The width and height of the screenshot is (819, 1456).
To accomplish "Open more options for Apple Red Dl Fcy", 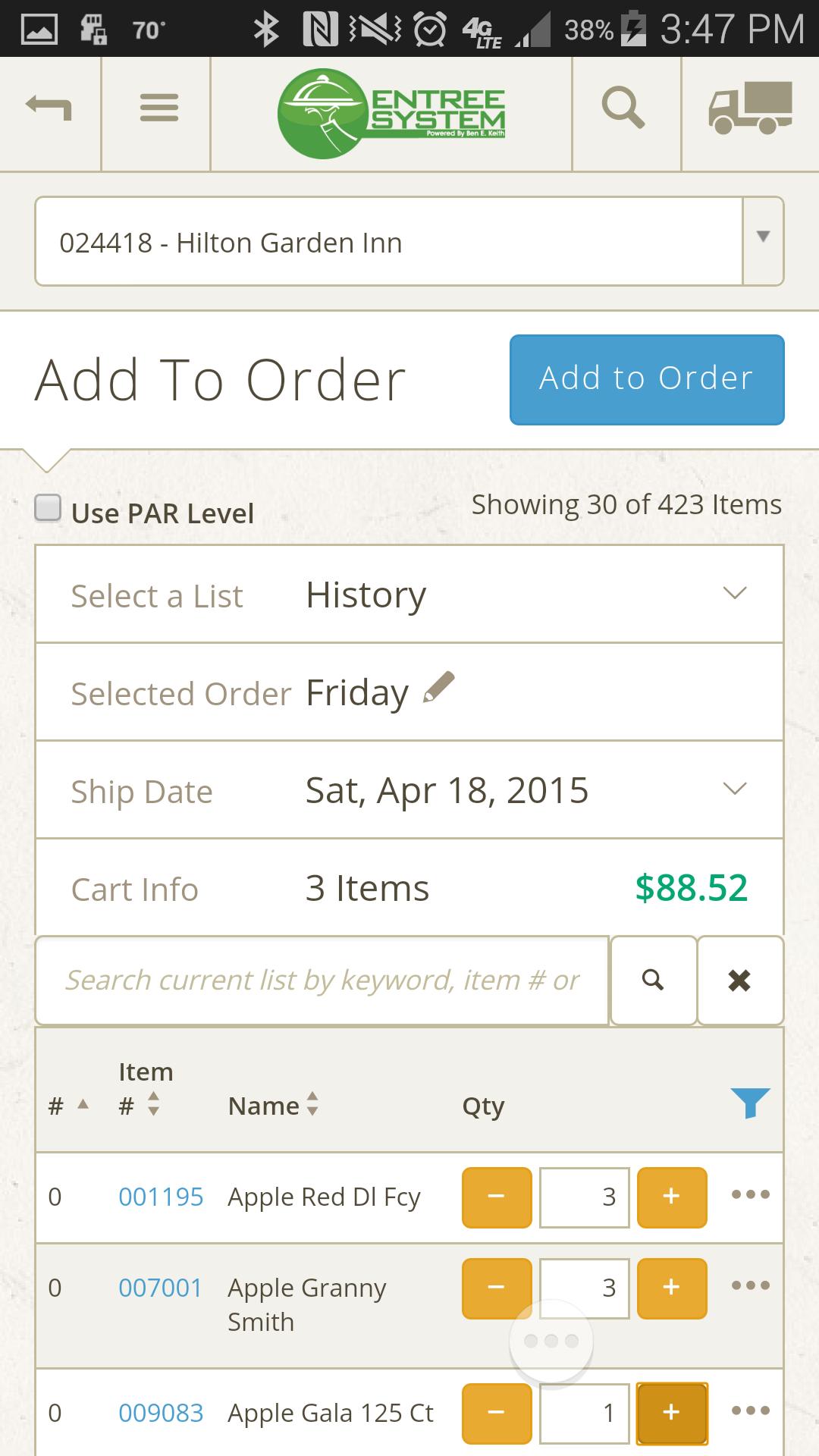I will 750,1195.
